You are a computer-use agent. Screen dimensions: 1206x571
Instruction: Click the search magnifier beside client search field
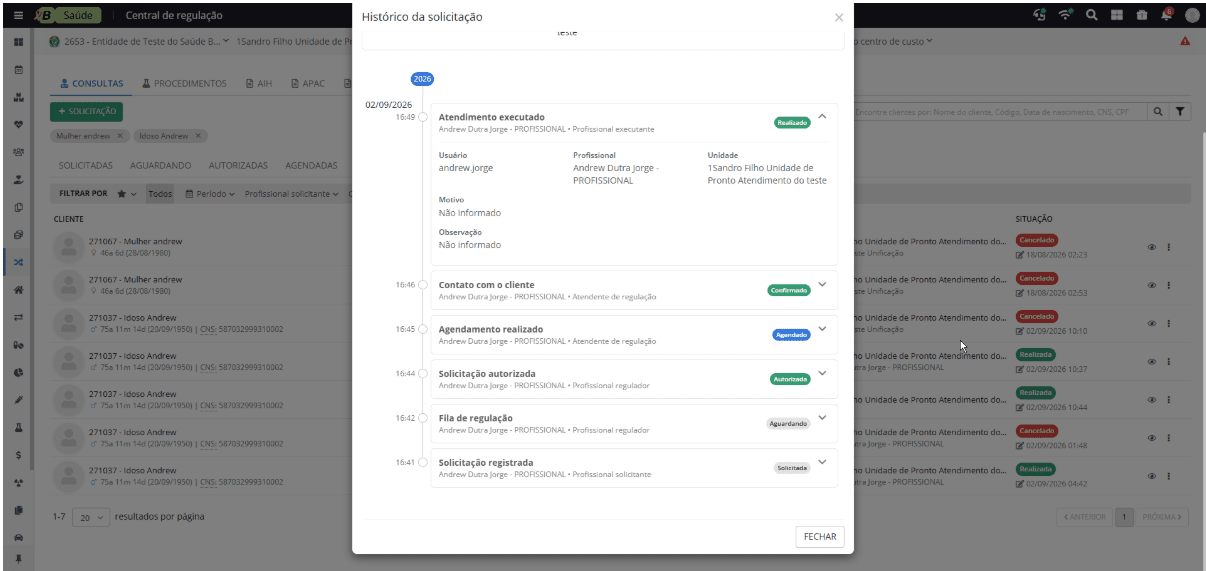[1158, 112]
